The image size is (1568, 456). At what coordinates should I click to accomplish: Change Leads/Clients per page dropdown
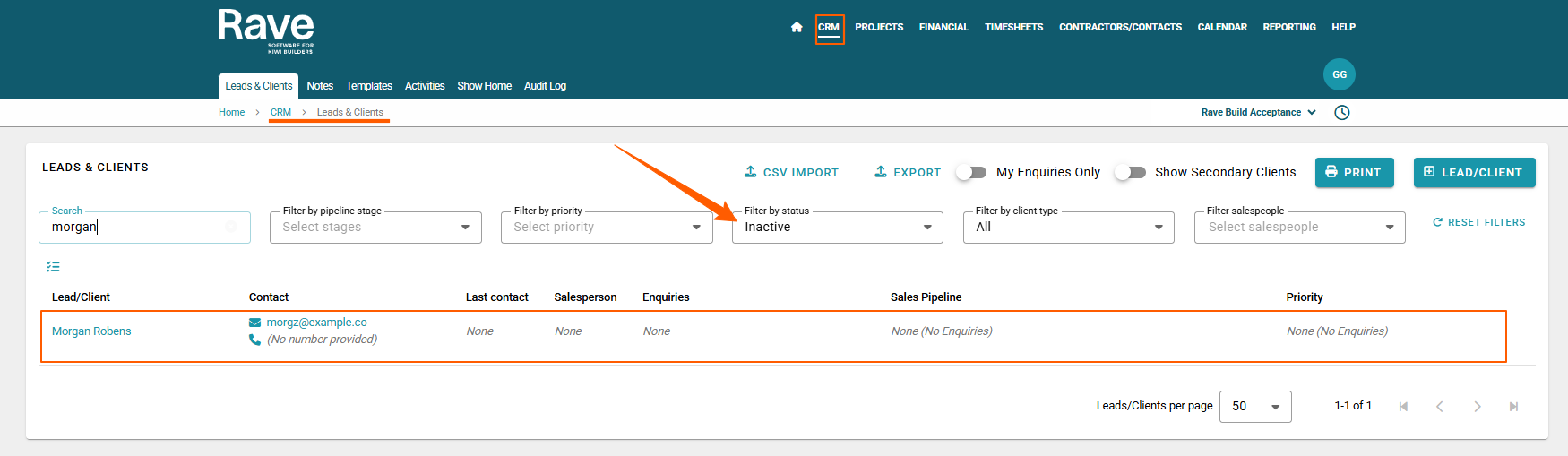click(x=1256, y=407)
